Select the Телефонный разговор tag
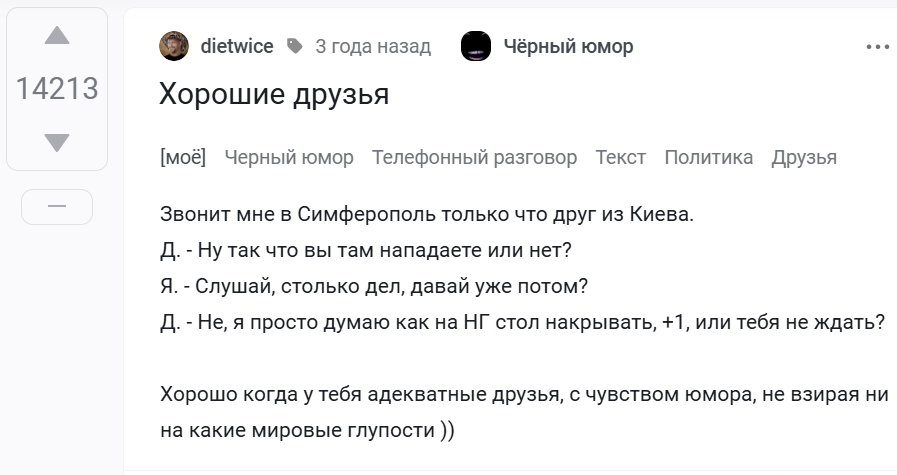Image resolution: width=897 pixels, height=475 pixels. pyautogui.click(x=474, y=157)
